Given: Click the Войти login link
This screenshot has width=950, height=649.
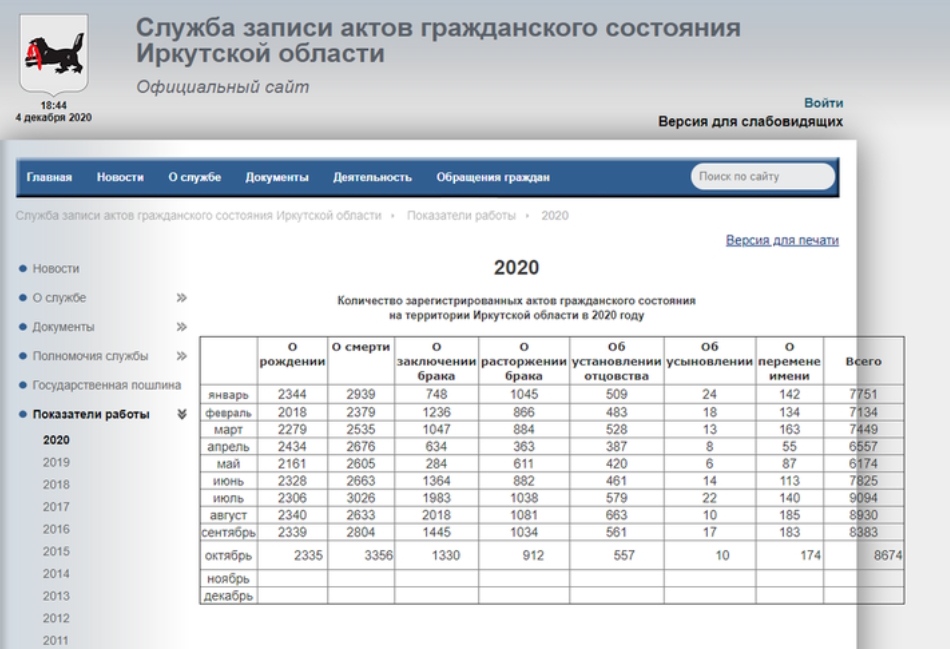Looking at the screenshot, I should (823, 103).
